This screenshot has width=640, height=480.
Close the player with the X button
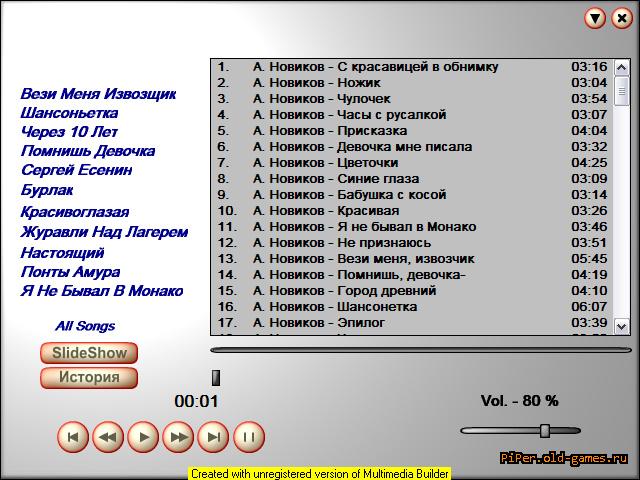[x=622, y=18]
